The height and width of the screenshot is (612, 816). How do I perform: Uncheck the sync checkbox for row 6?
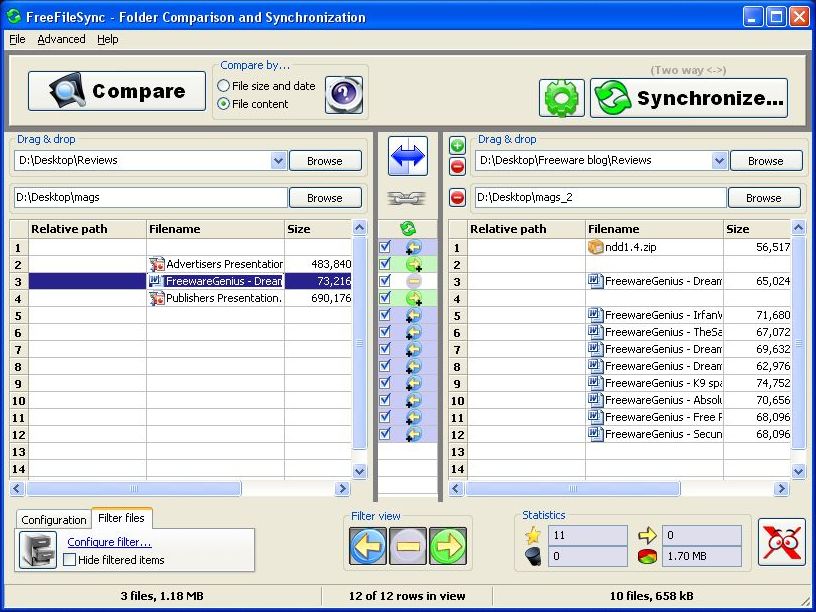tap(385, 332)
